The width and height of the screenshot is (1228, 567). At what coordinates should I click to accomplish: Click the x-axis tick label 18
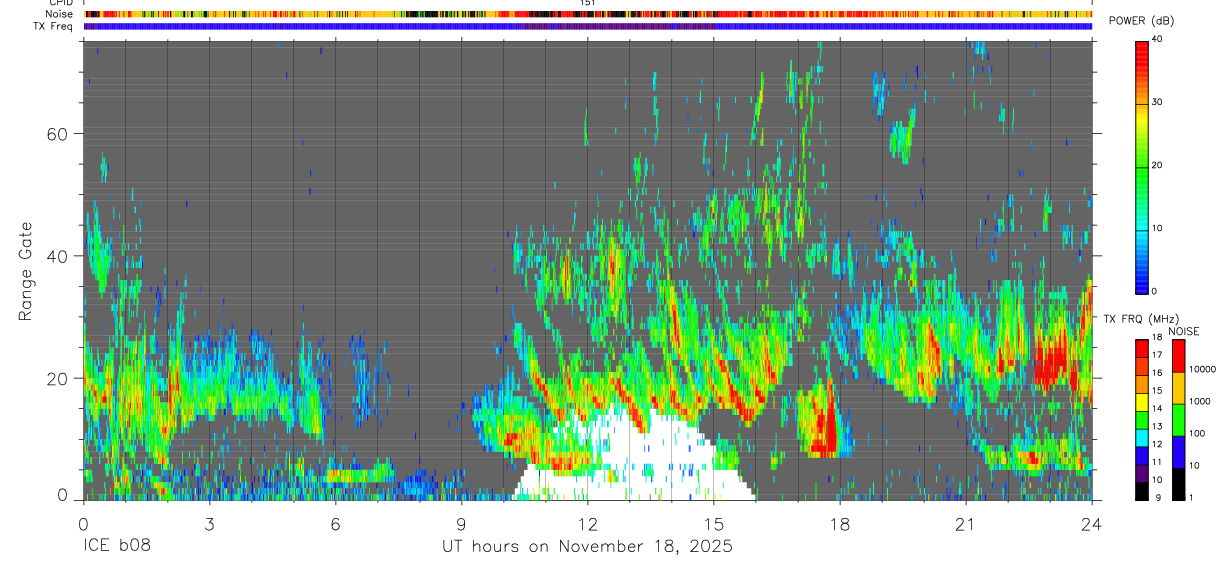(840, 524)
